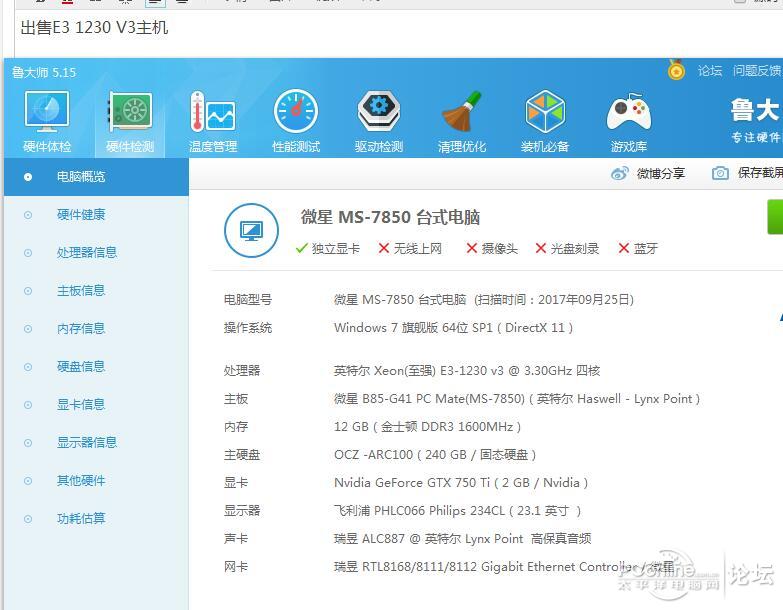The height and width of the screenshot is (610, 783).
Task: Click the gold medal icon
Action: pyautogui.click(x=676, y=70)
